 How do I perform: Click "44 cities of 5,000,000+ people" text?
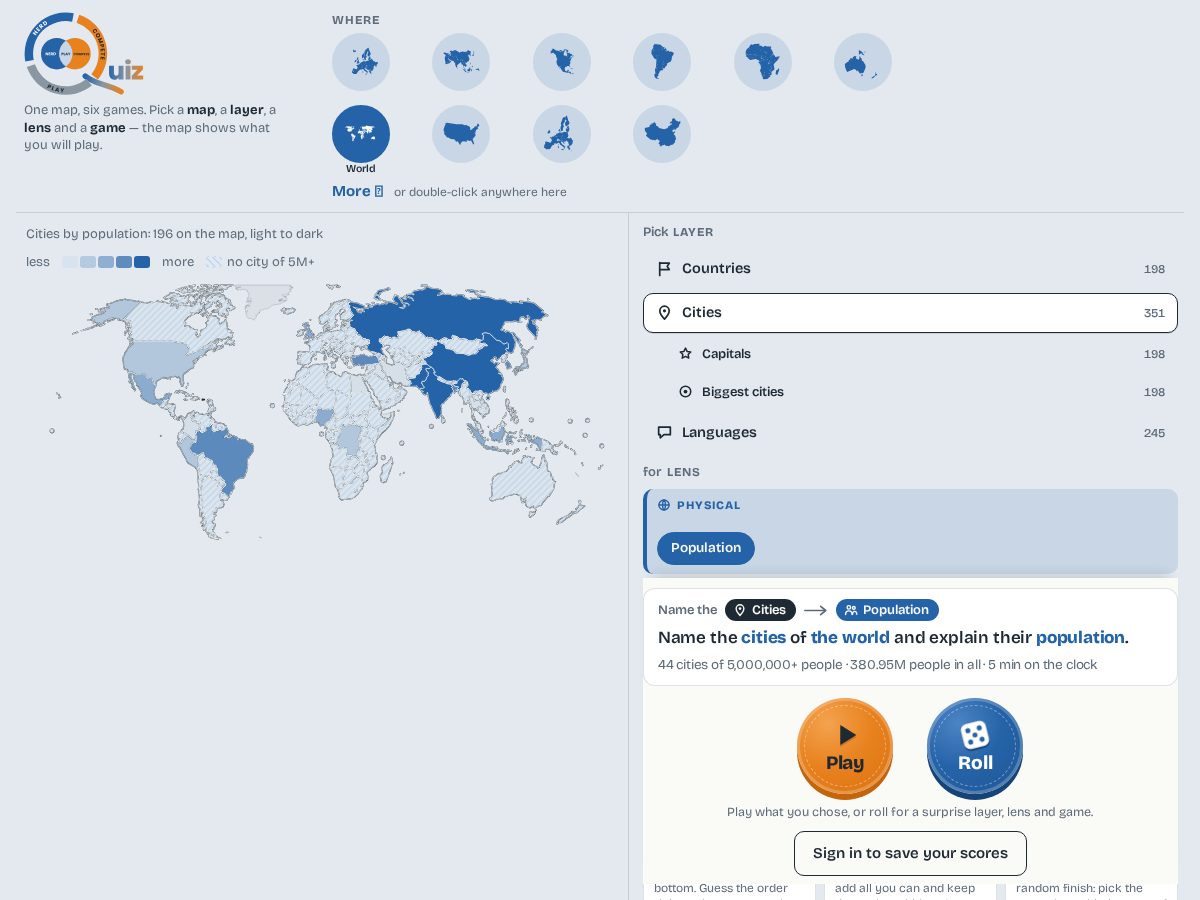(x=750, y=665)
